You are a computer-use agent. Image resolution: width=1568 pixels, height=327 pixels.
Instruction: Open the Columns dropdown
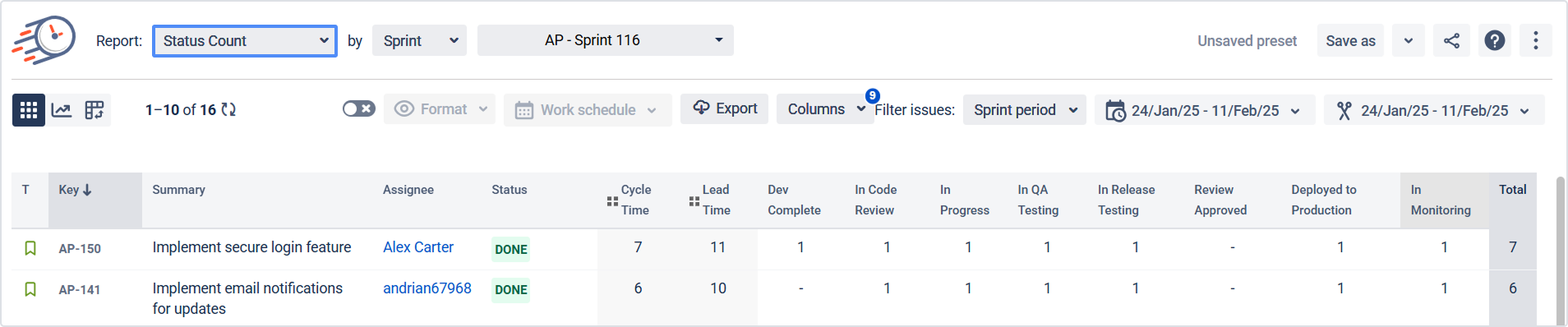click(x=825, y=109)
